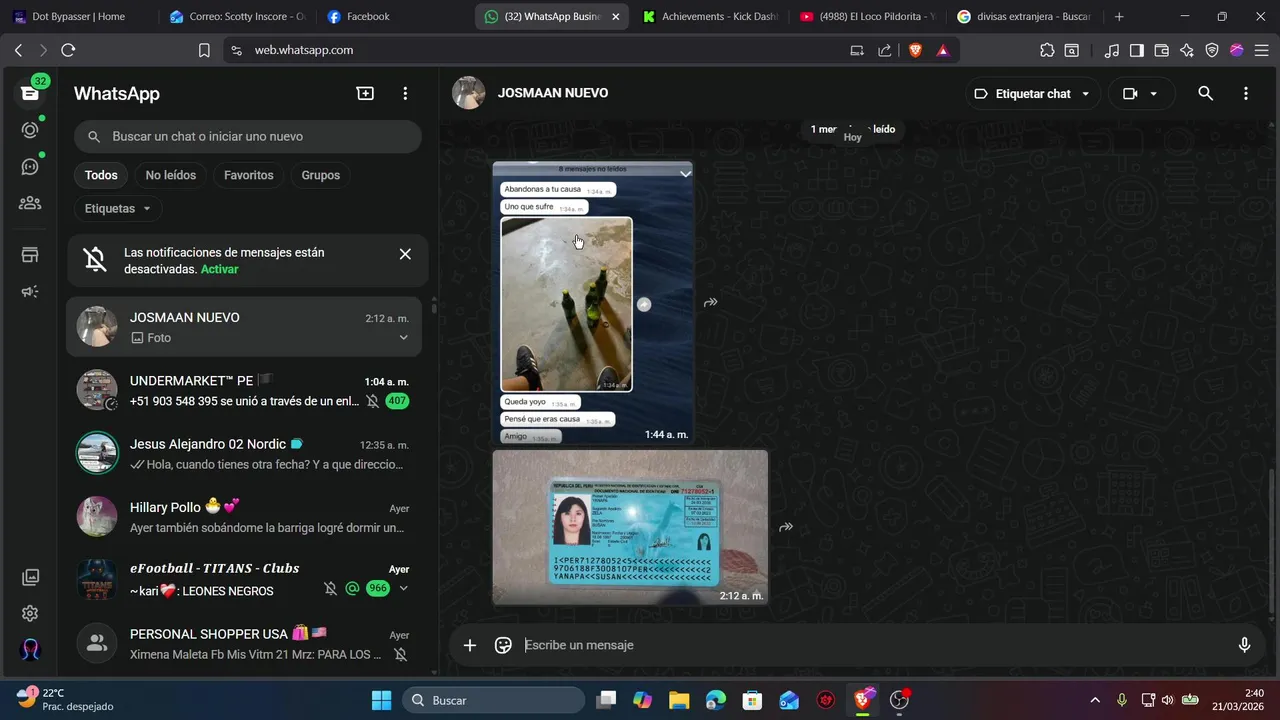
Task: Reload the WhatsApp web page
Action: click(x=68, y=50)
